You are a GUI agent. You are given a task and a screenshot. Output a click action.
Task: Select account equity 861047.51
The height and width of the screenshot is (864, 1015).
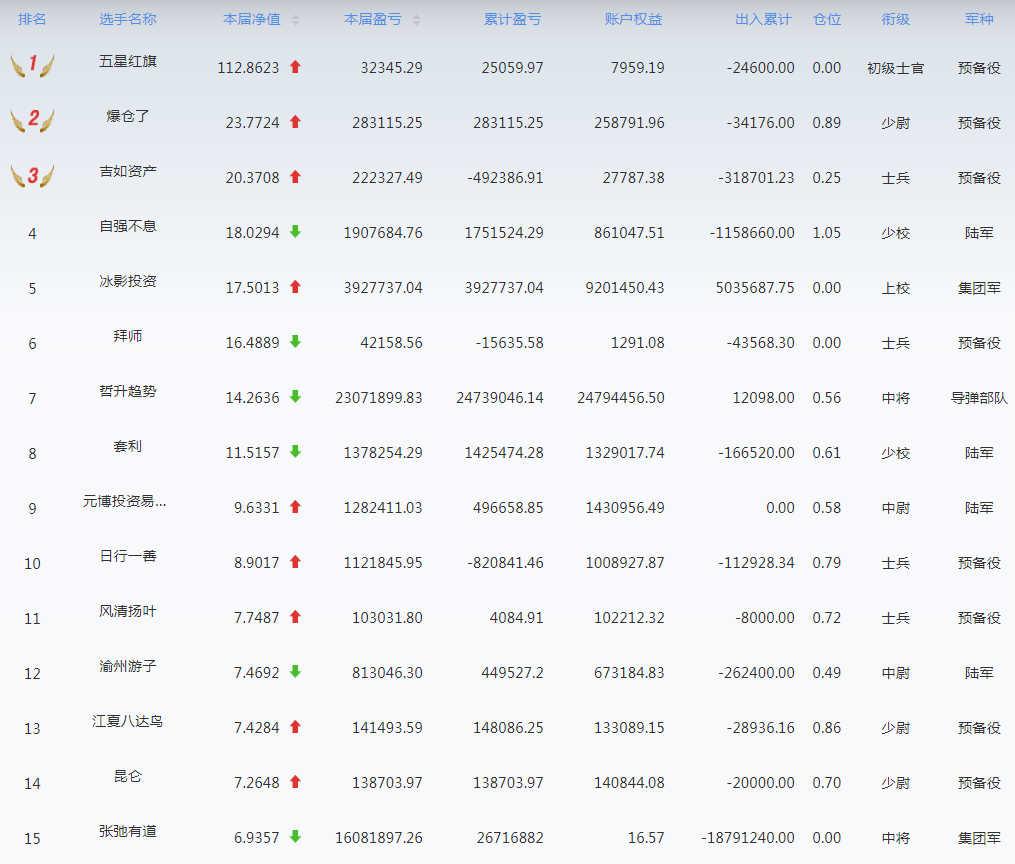point(629,233)
